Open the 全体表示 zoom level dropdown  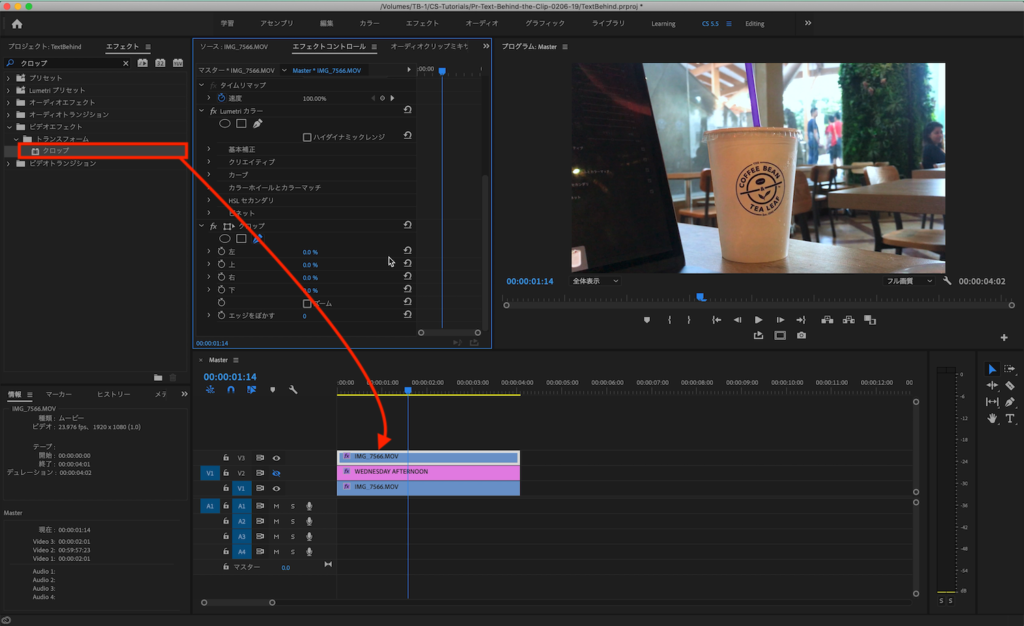(x=595, y=282)
